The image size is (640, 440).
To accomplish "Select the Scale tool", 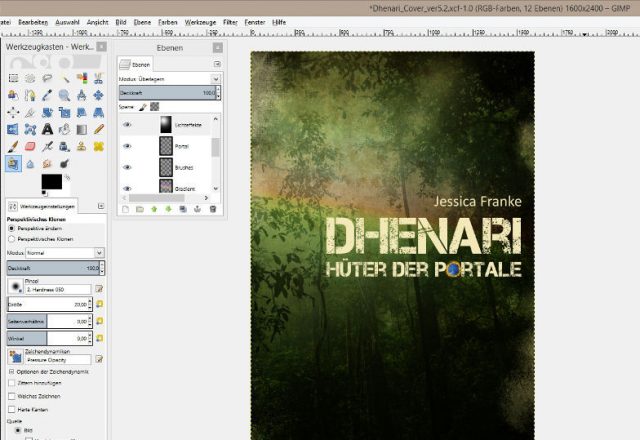I will [x=64, y=112].
